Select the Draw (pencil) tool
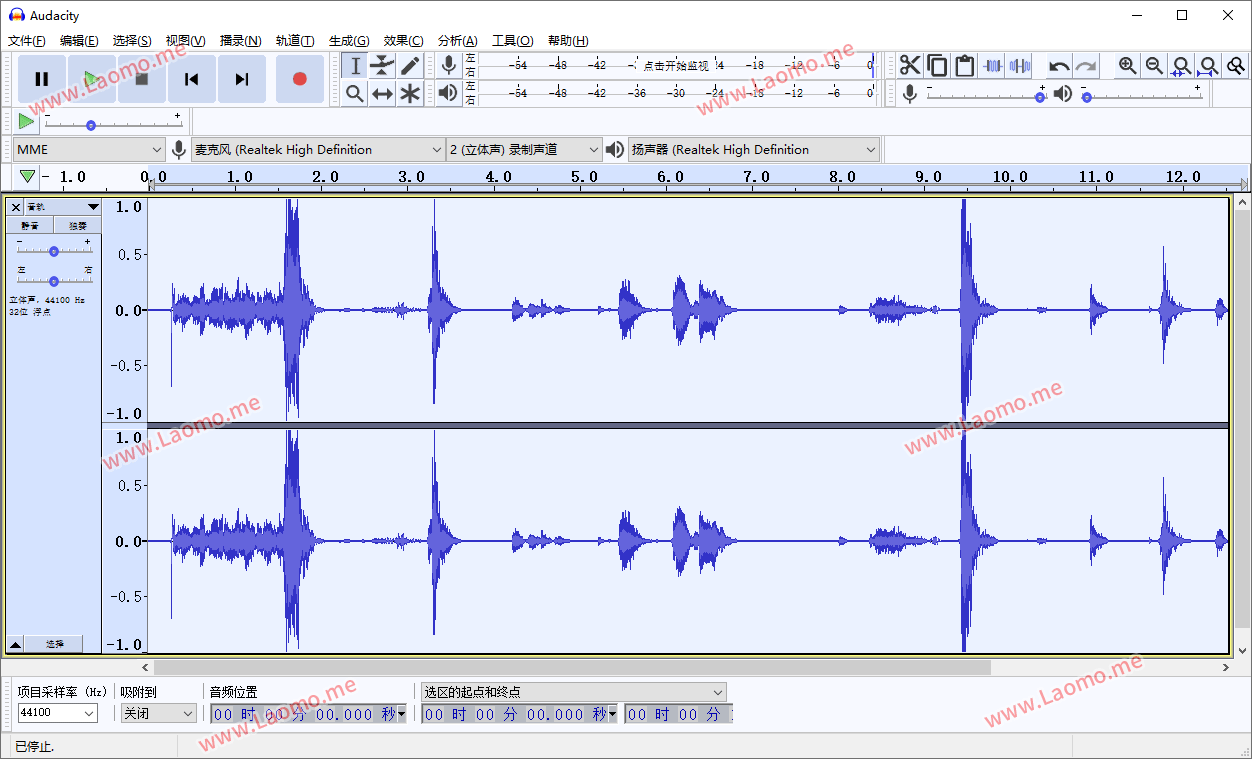This screenshot has width=1252, height=759. point(410,66)
